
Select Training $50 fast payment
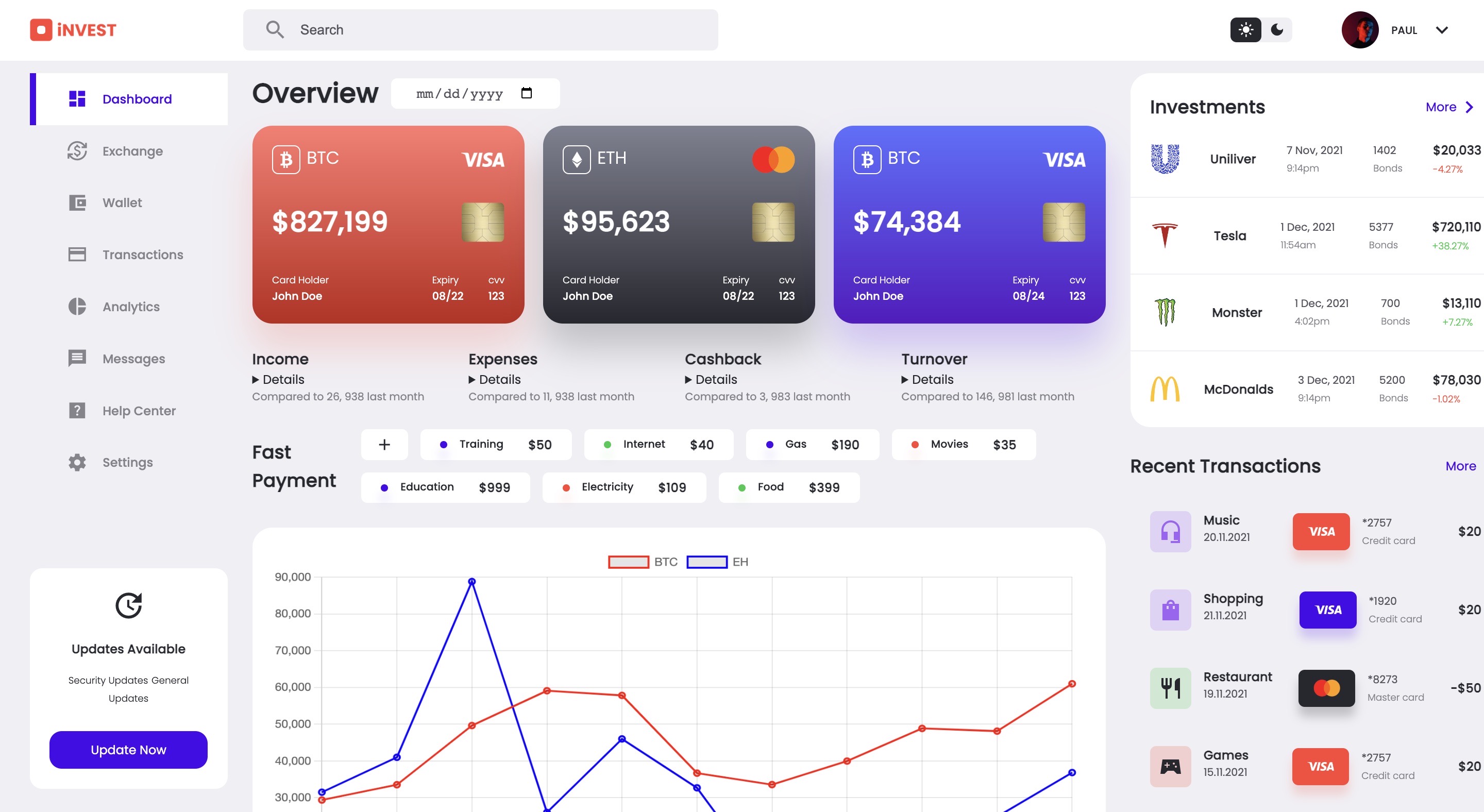pyautogui.click(x=495, y=445)
